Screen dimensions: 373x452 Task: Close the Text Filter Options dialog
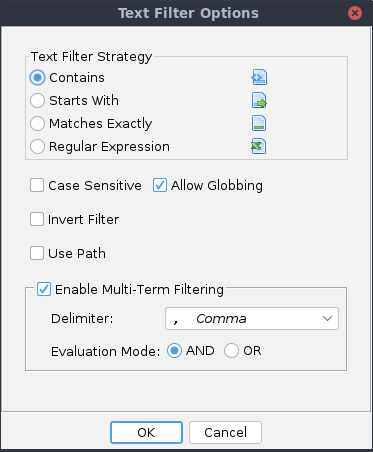(355, 13)
